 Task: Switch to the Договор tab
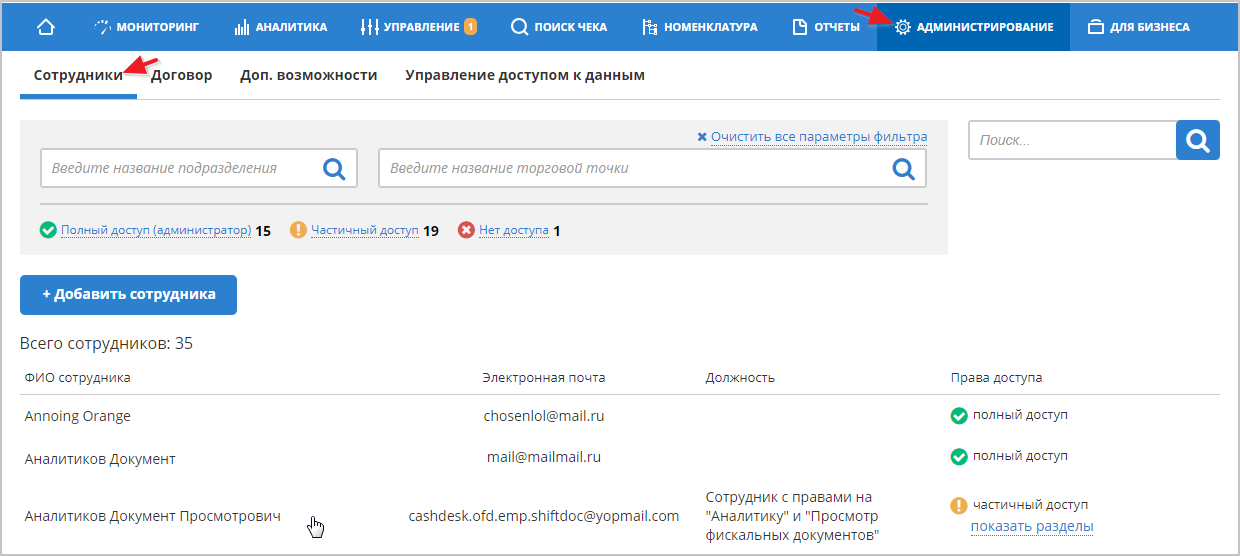click(182, 75)
